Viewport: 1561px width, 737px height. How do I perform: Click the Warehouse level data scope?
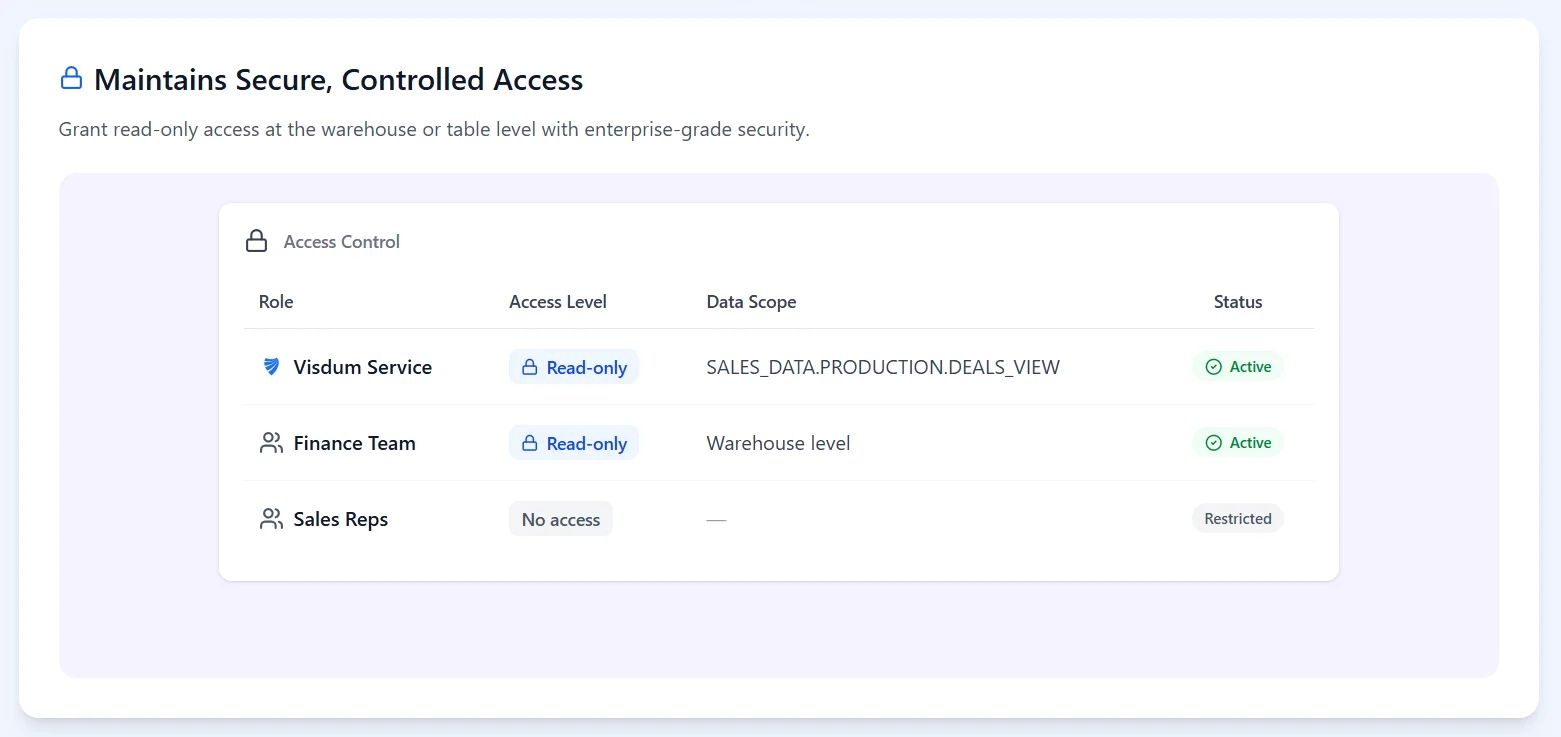tap(778, 443)
